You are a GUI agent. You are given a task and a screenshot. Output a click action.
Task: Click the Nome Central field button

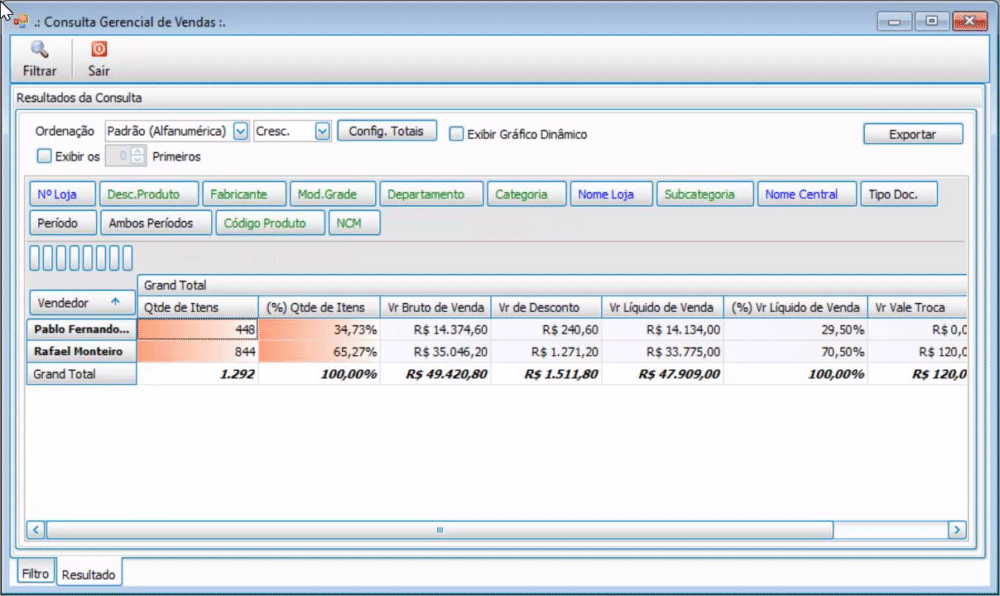(x=807, y=194)
